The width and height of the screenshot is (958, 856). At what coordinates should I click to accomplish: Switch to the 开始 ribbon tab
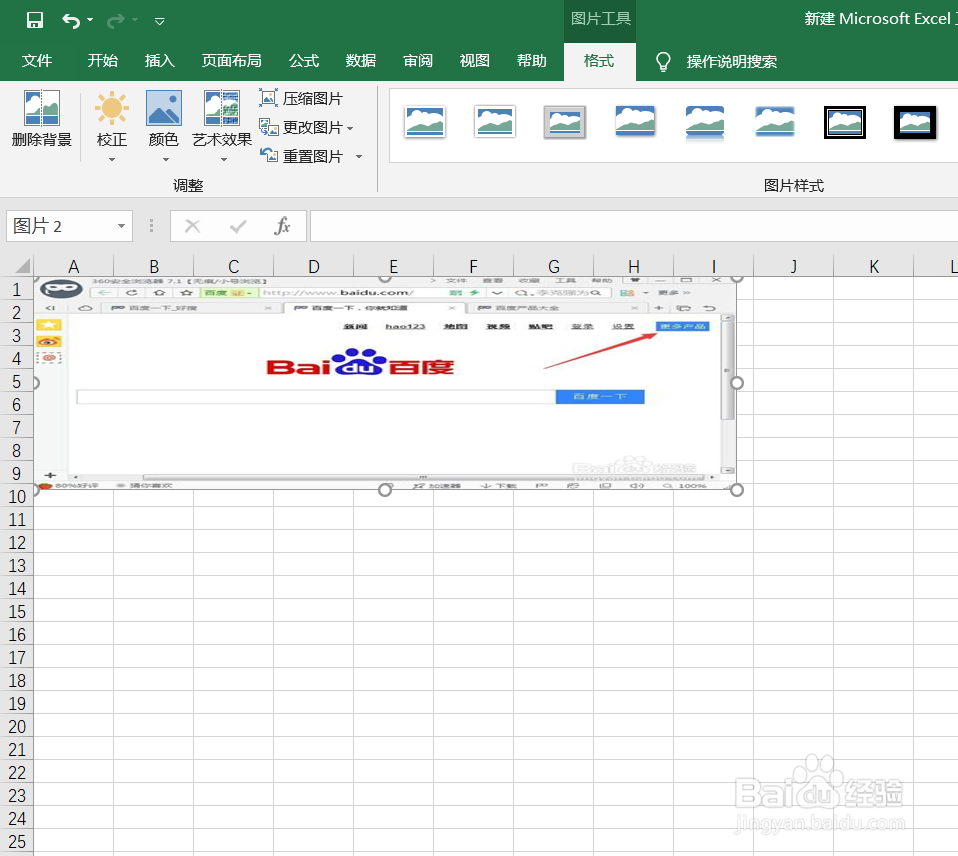pos(103,60)
